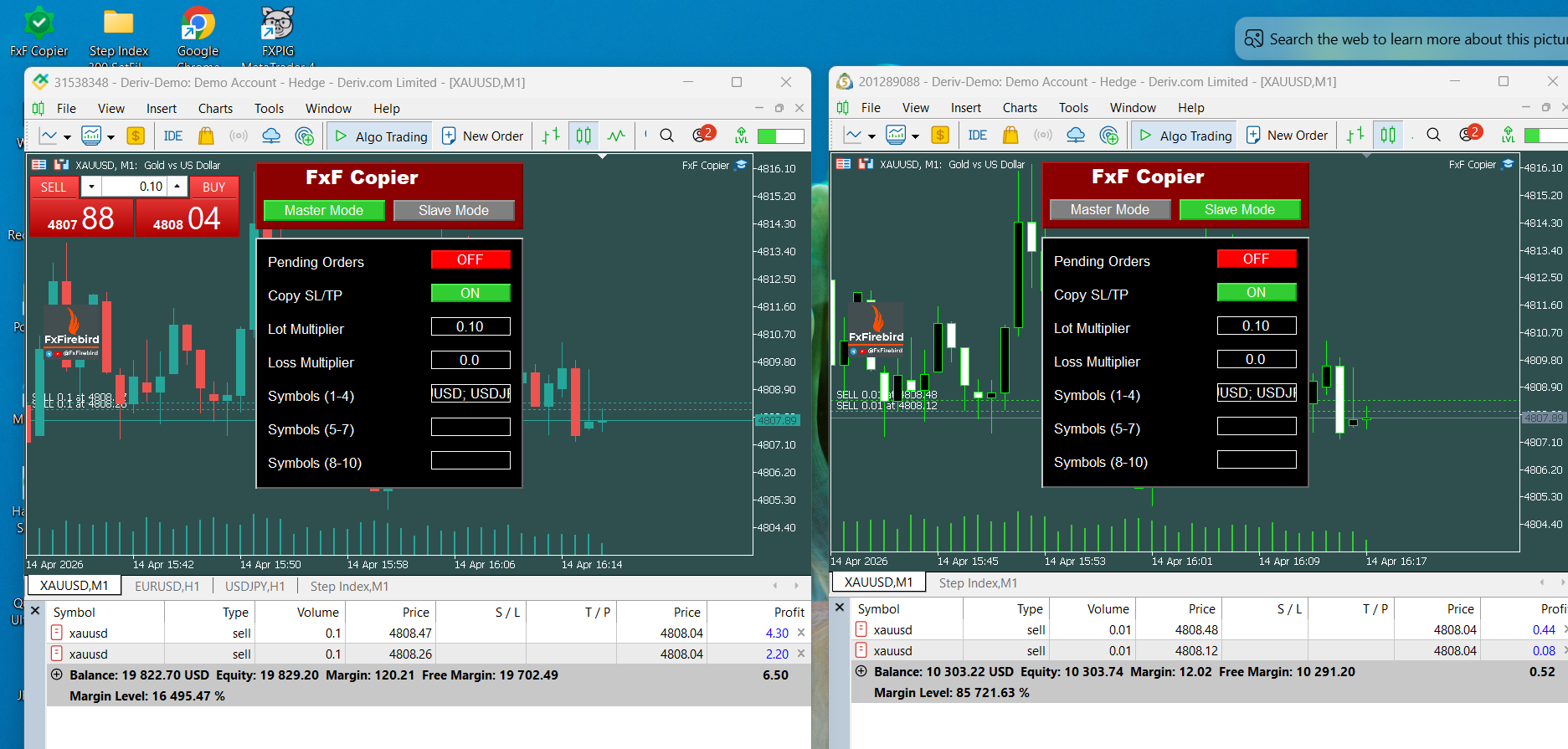Open the IDE editor in left terminal

click(x=173, y=136)
